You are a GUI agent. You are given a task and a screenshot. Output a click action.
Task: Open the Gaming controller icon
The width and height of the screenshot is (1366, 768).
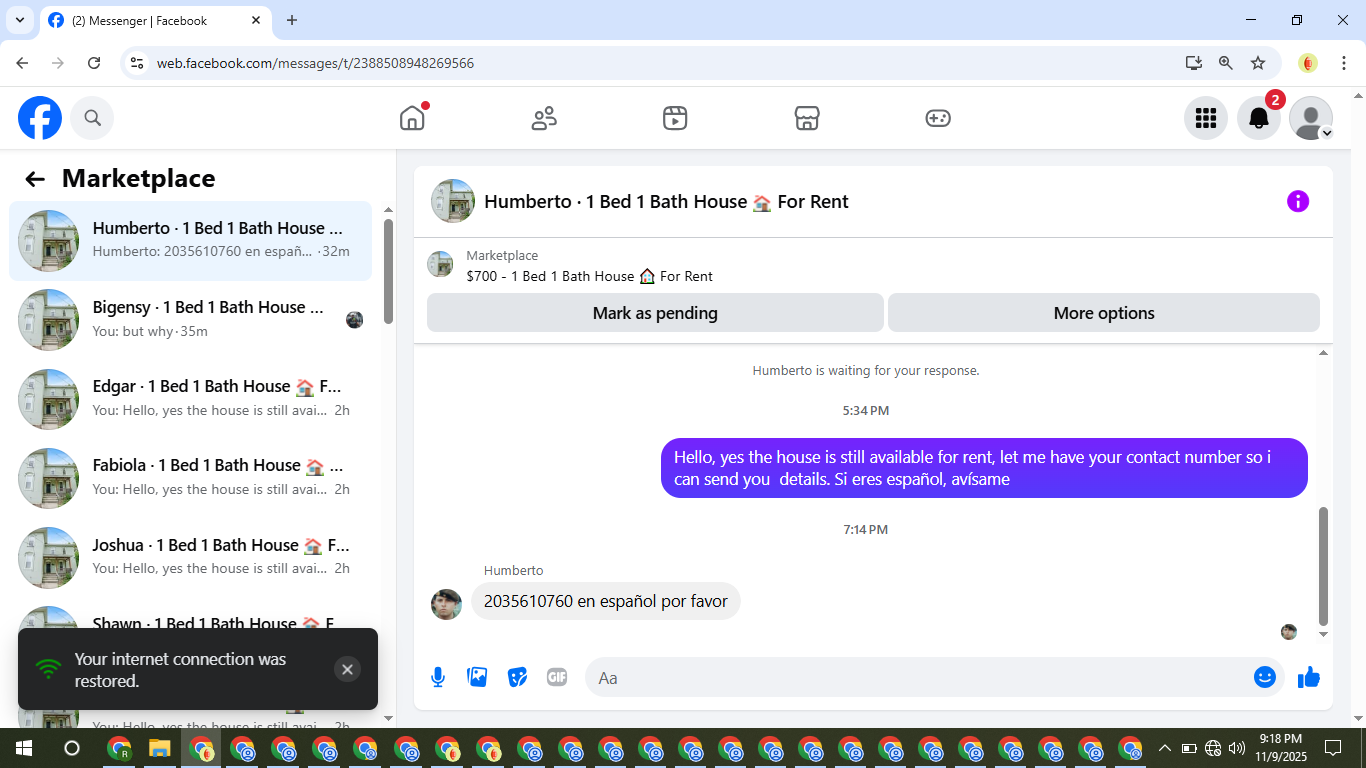point(938,118)
